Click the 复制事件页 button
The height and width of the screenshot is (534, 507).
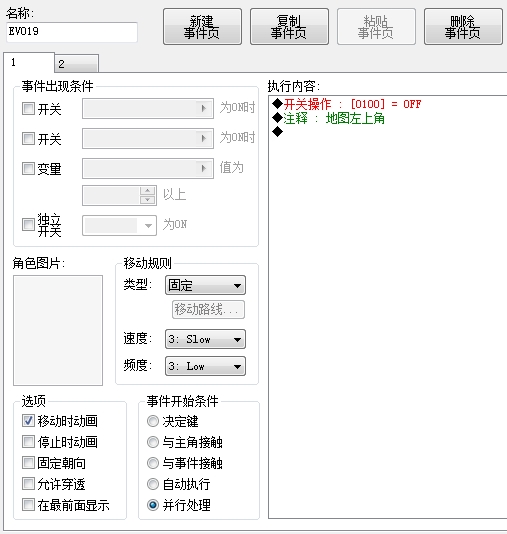pos(289,27)
